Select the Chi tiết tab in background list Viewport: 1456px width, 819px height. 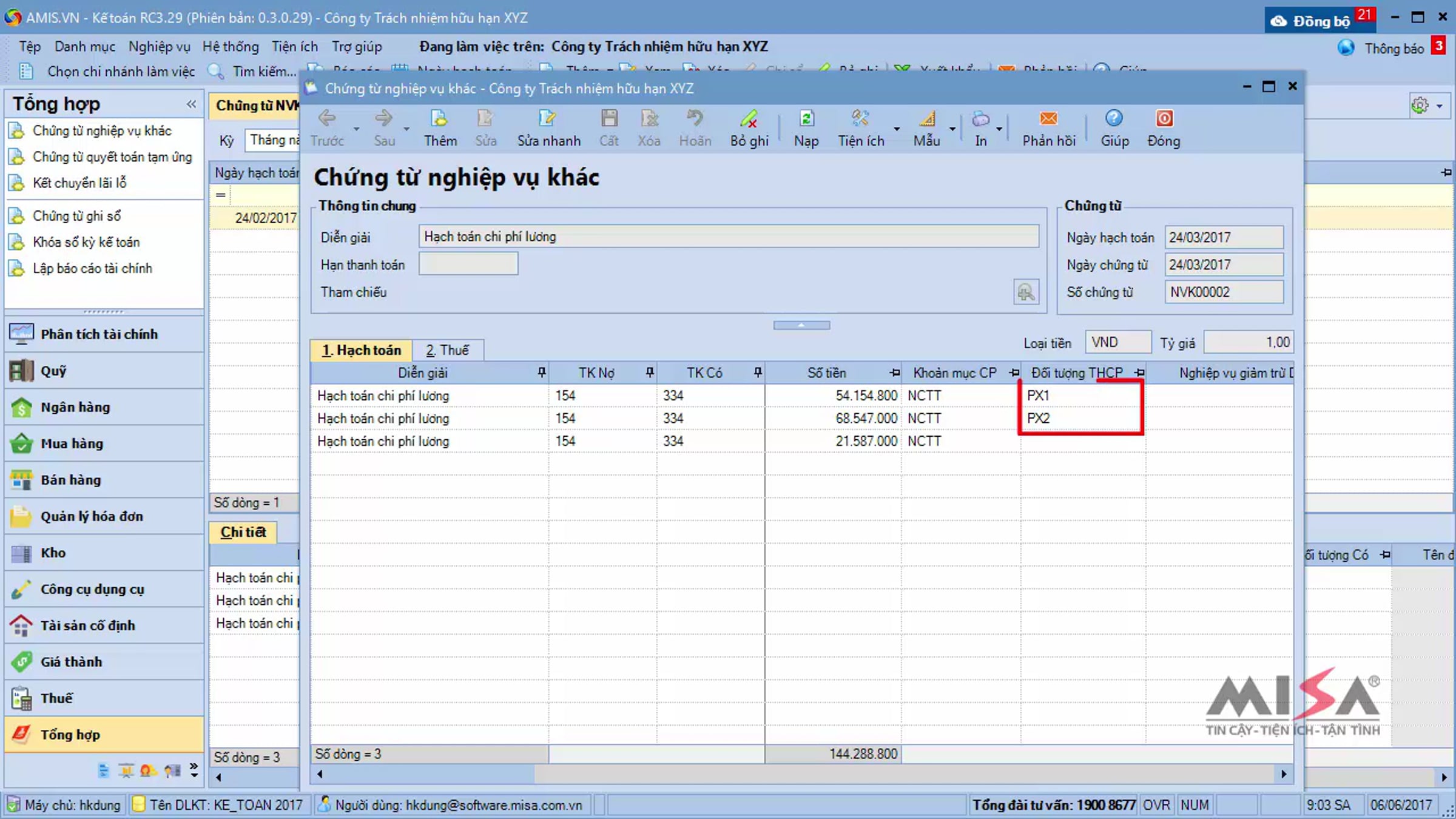coord(243,532)
